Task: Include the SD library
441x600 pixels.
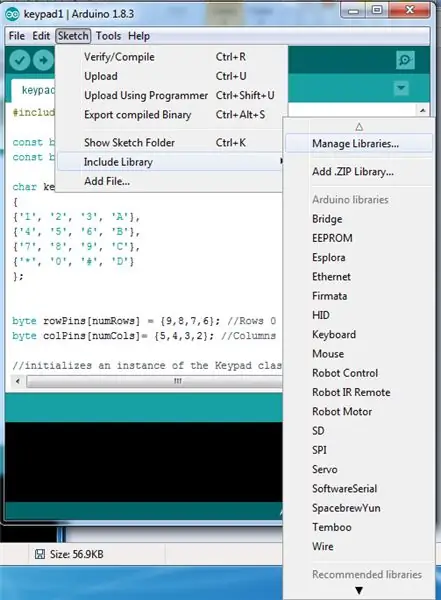Action: pyautogui.click(x=359, y=431)
